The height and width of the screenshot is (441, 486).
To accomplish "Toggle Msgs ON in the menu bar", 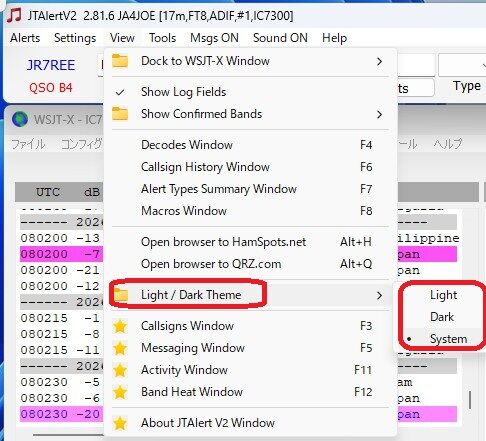I will tap(214, 38).
